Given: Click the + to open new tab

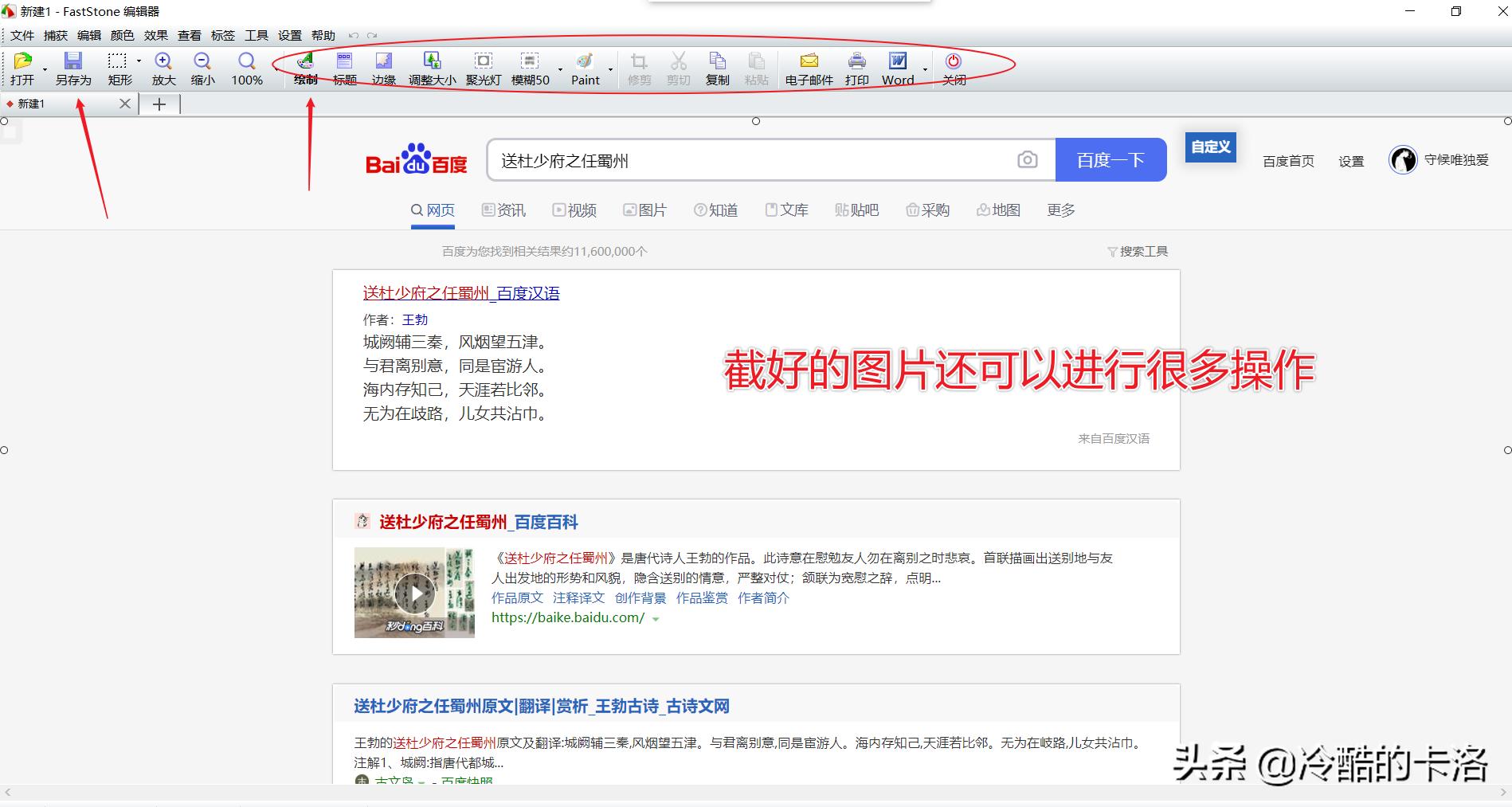Looking at the screenshot, I should 159,104.
